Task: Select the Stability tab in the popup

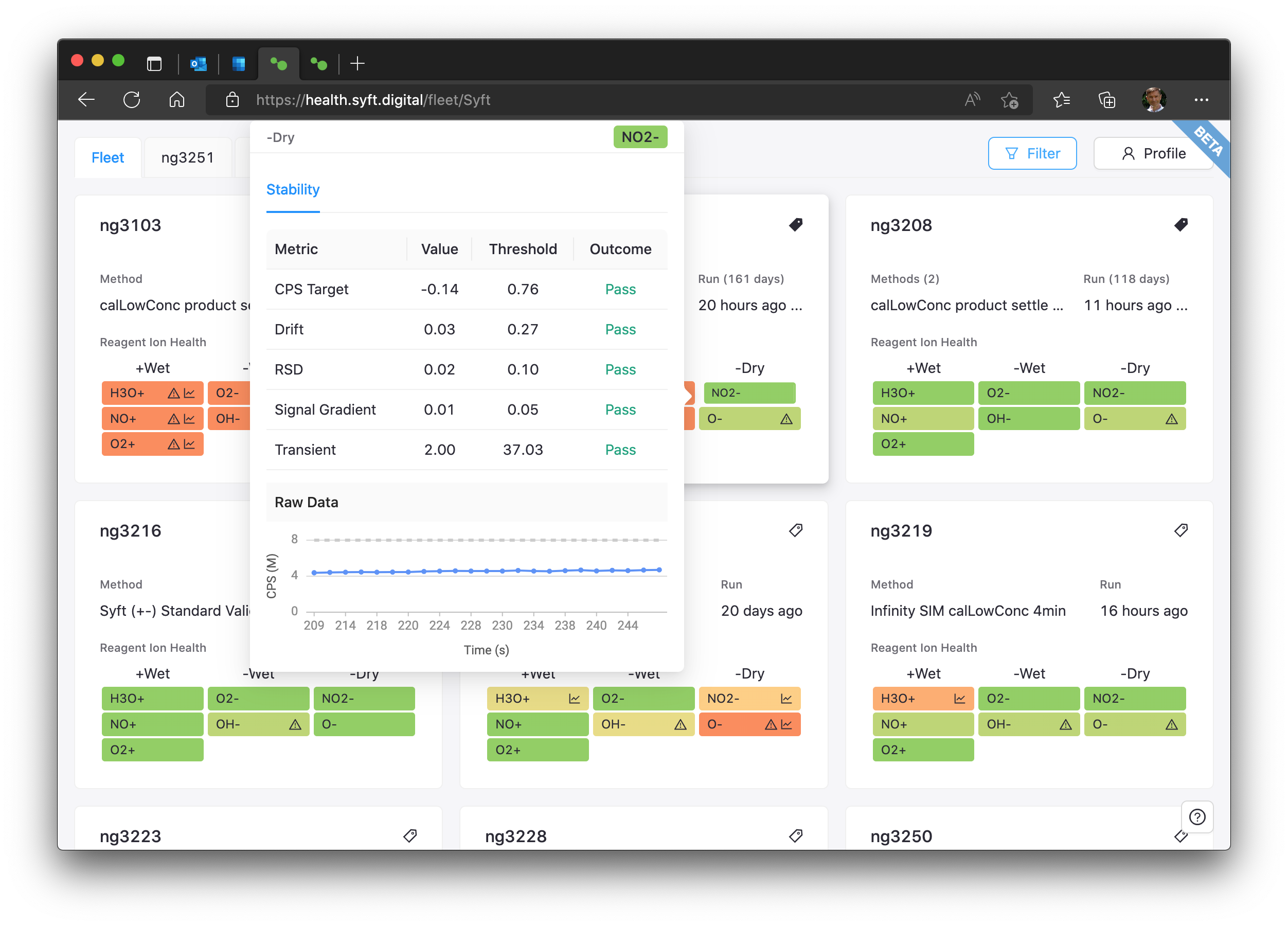Action: (293, 190)
